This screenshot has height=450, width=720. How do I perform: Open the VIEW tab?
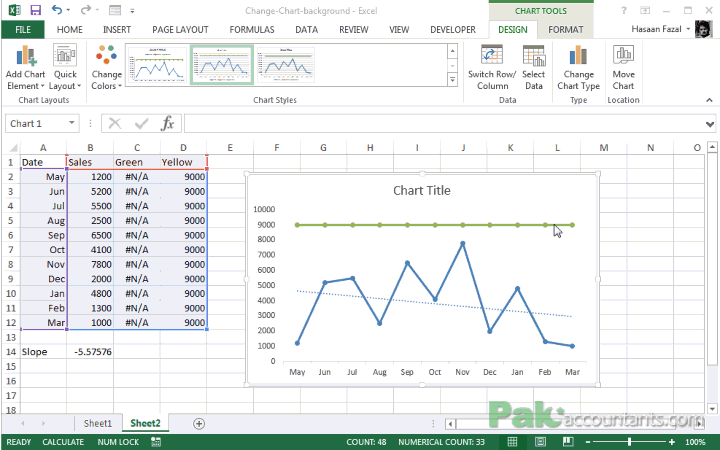pos(399,30)
